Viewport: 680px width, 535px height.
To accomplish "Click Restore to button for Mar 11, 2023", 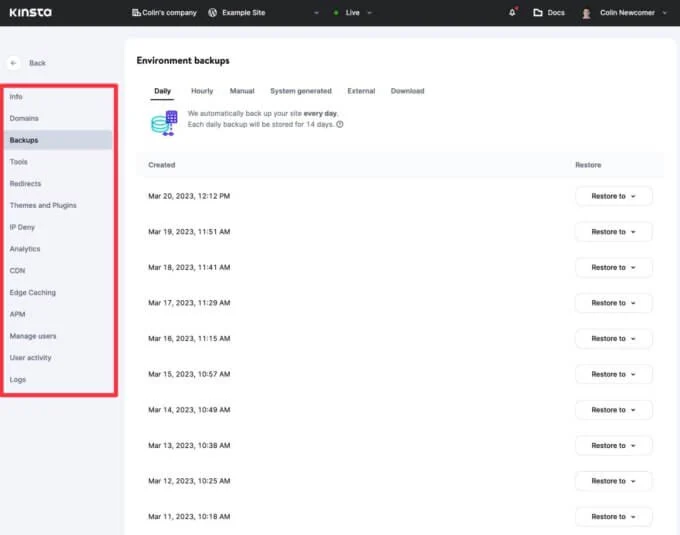I will [x=613, y=516].
